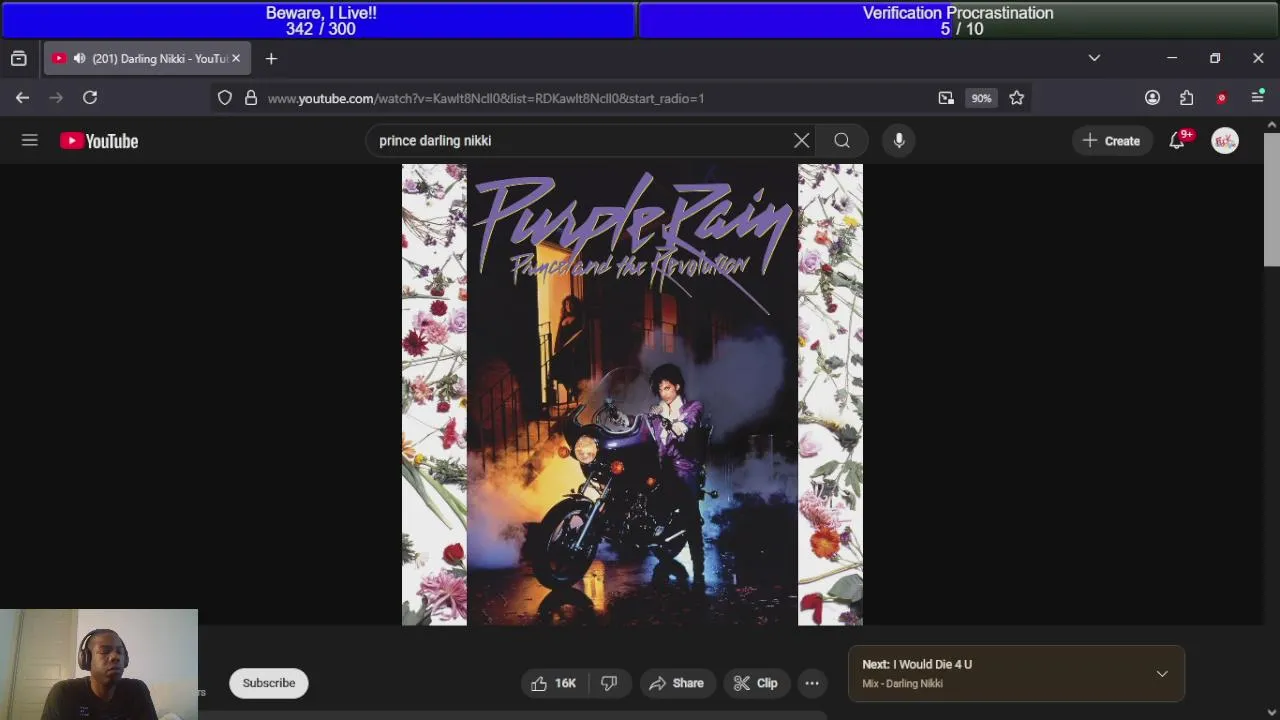Open the Create menu

(x=1111, y=141)
